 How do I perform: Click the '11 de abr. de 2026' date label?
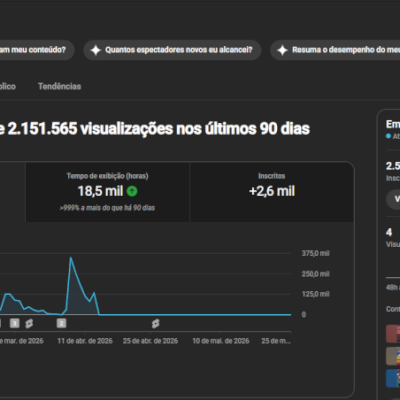[85, 341]
